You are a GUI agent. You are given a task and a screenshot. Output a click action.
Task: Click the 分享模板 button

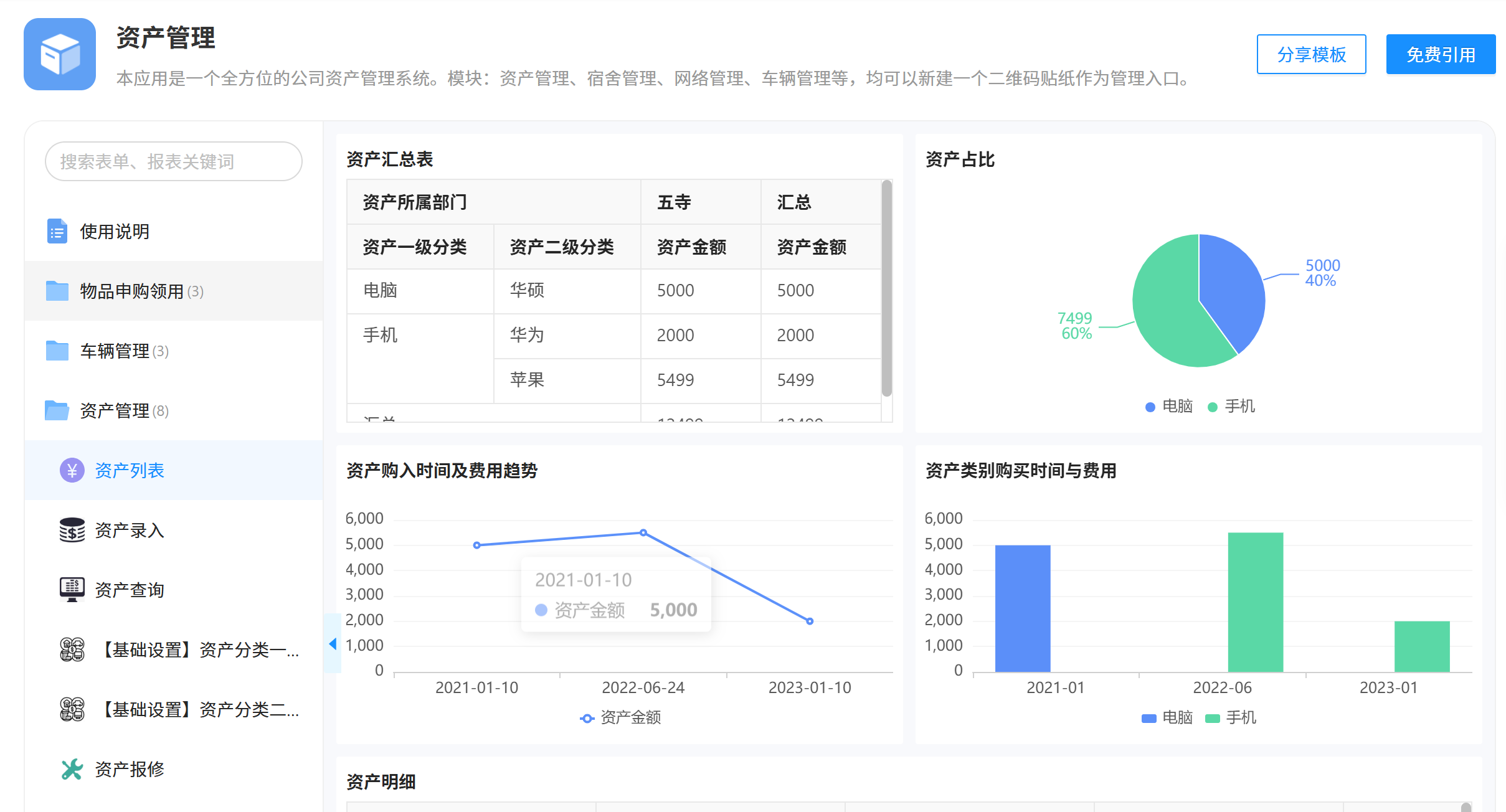point(1311,54)
